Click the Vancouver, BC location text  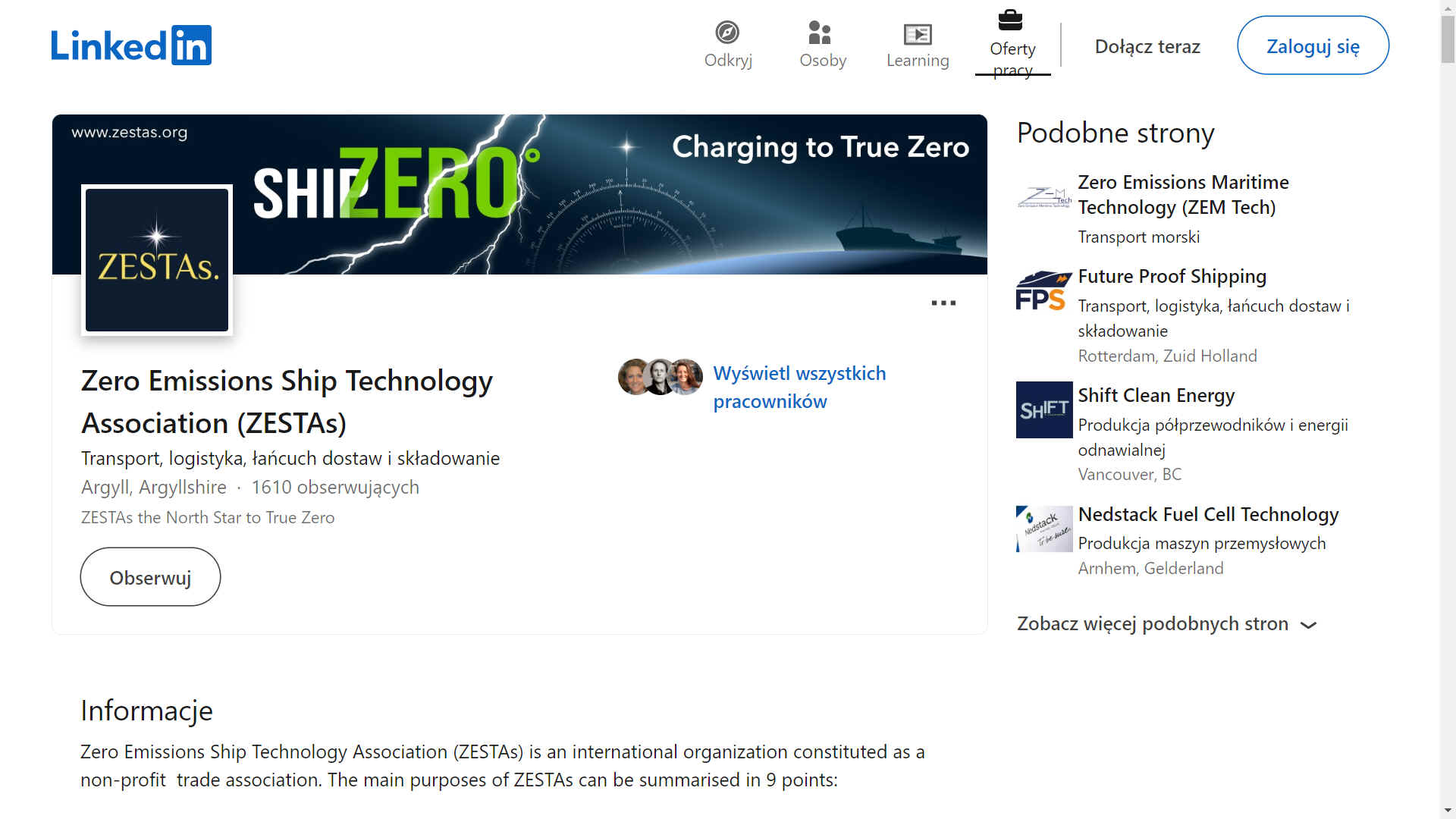coord(1129,474)
